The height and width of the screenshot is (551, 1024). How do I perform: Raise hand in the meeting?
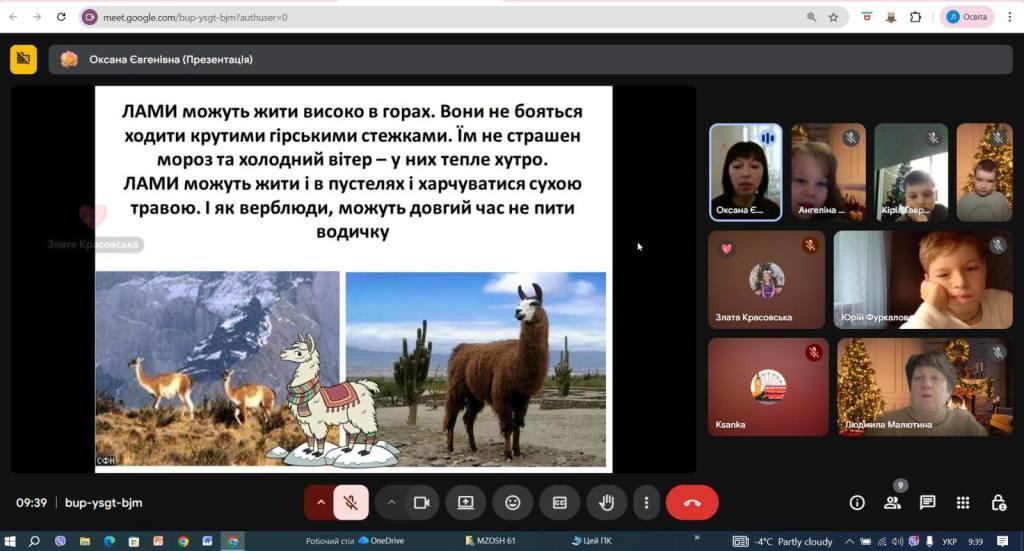(606, 502)
